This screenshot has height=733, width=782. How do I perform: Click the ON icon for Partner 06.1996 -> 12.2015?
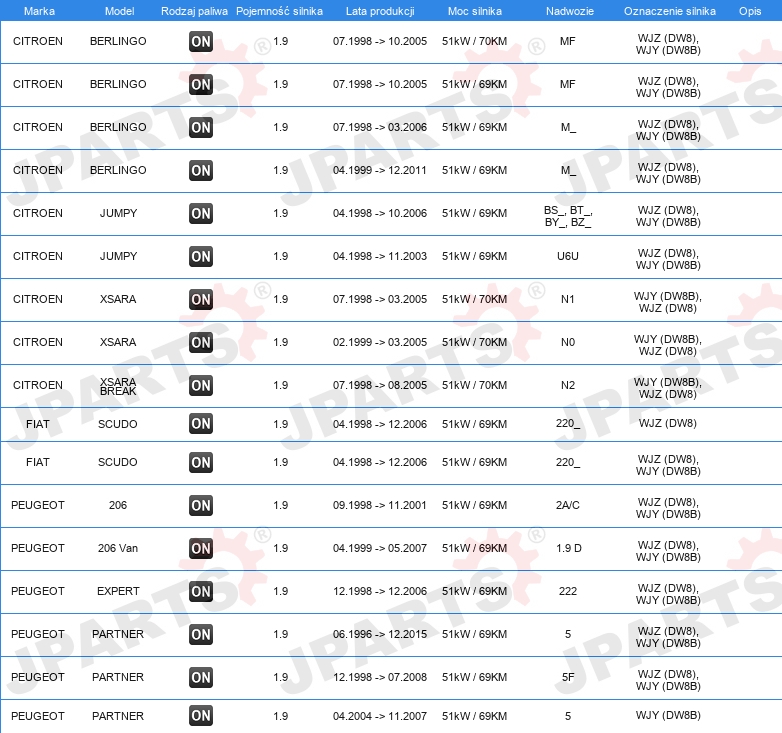(201, 634)
